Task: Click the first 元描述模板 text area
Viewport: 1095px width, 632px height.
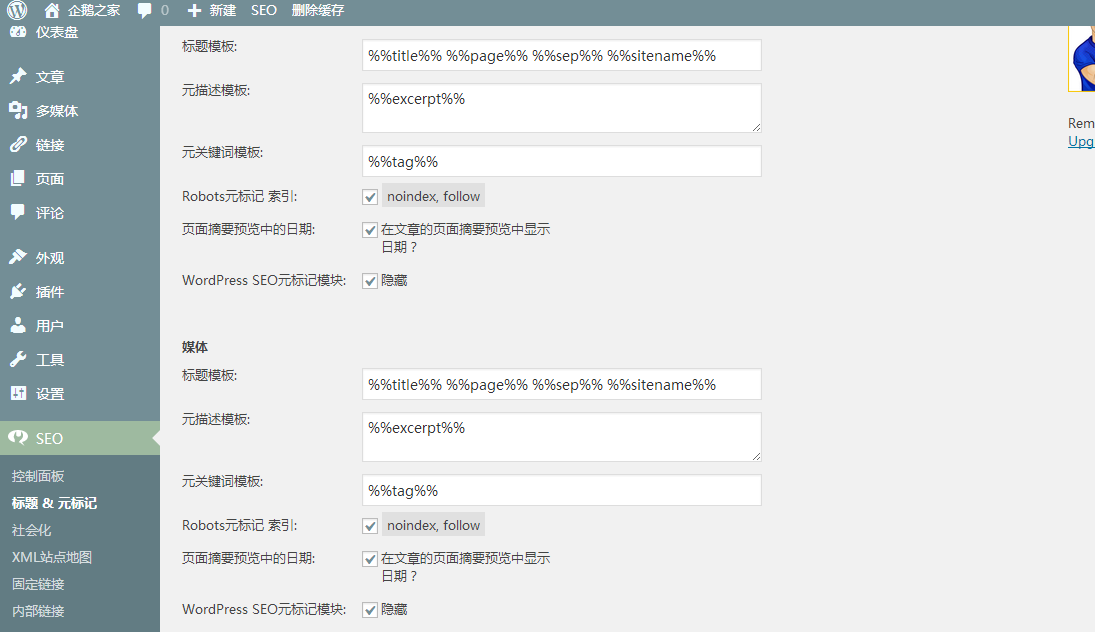Action: point(561,108)
